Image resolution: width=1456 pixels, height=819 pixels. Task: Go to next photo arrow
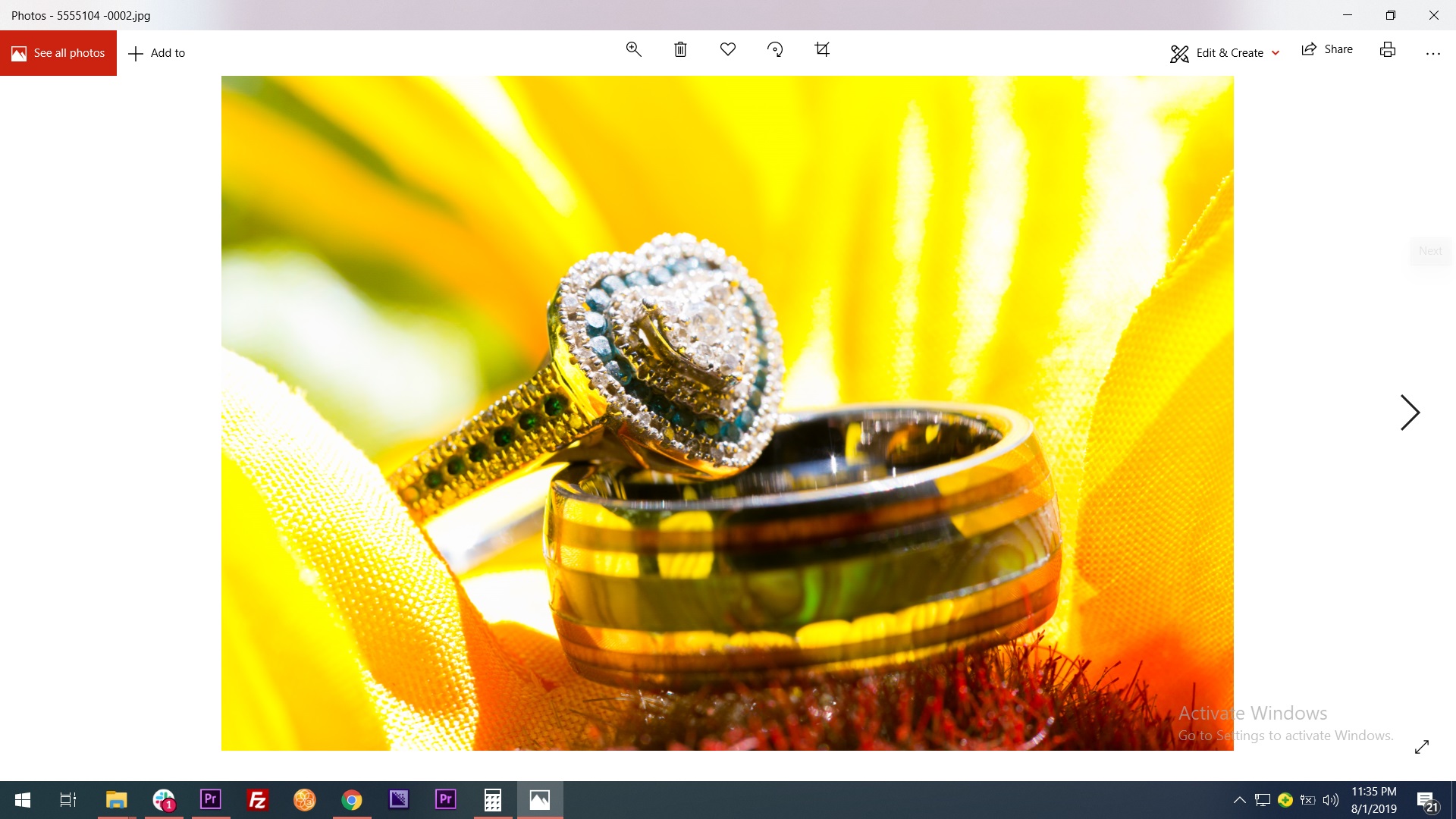coord(1409,413)
